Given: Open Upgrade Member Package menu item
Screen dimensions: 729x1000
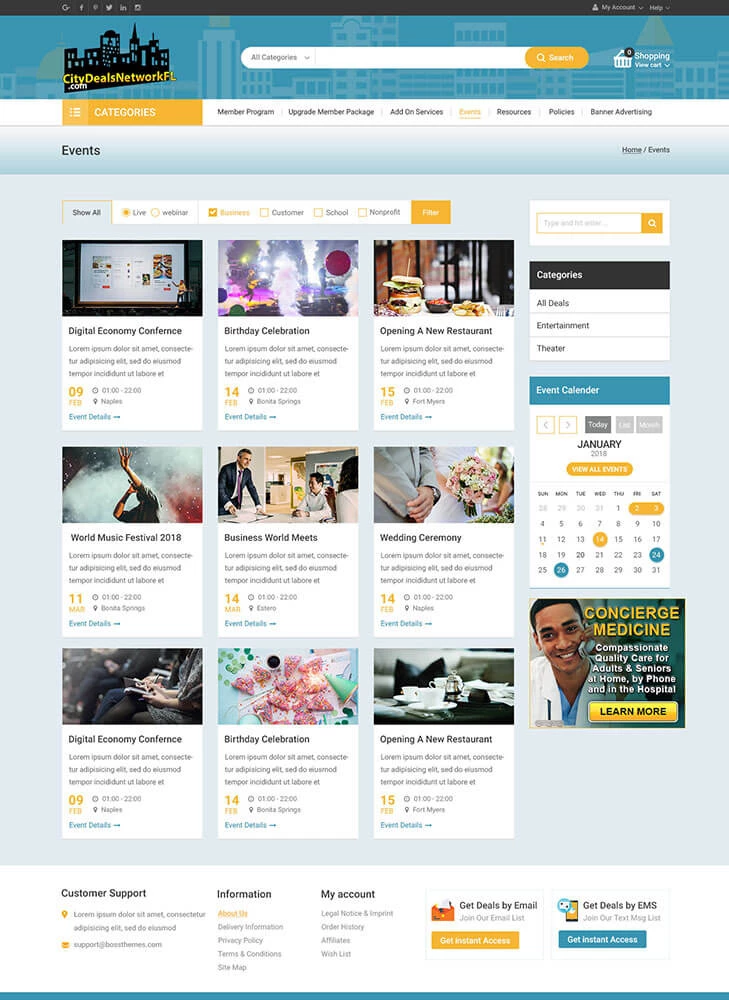Looking at the screenshot, I should click(331, 112).
